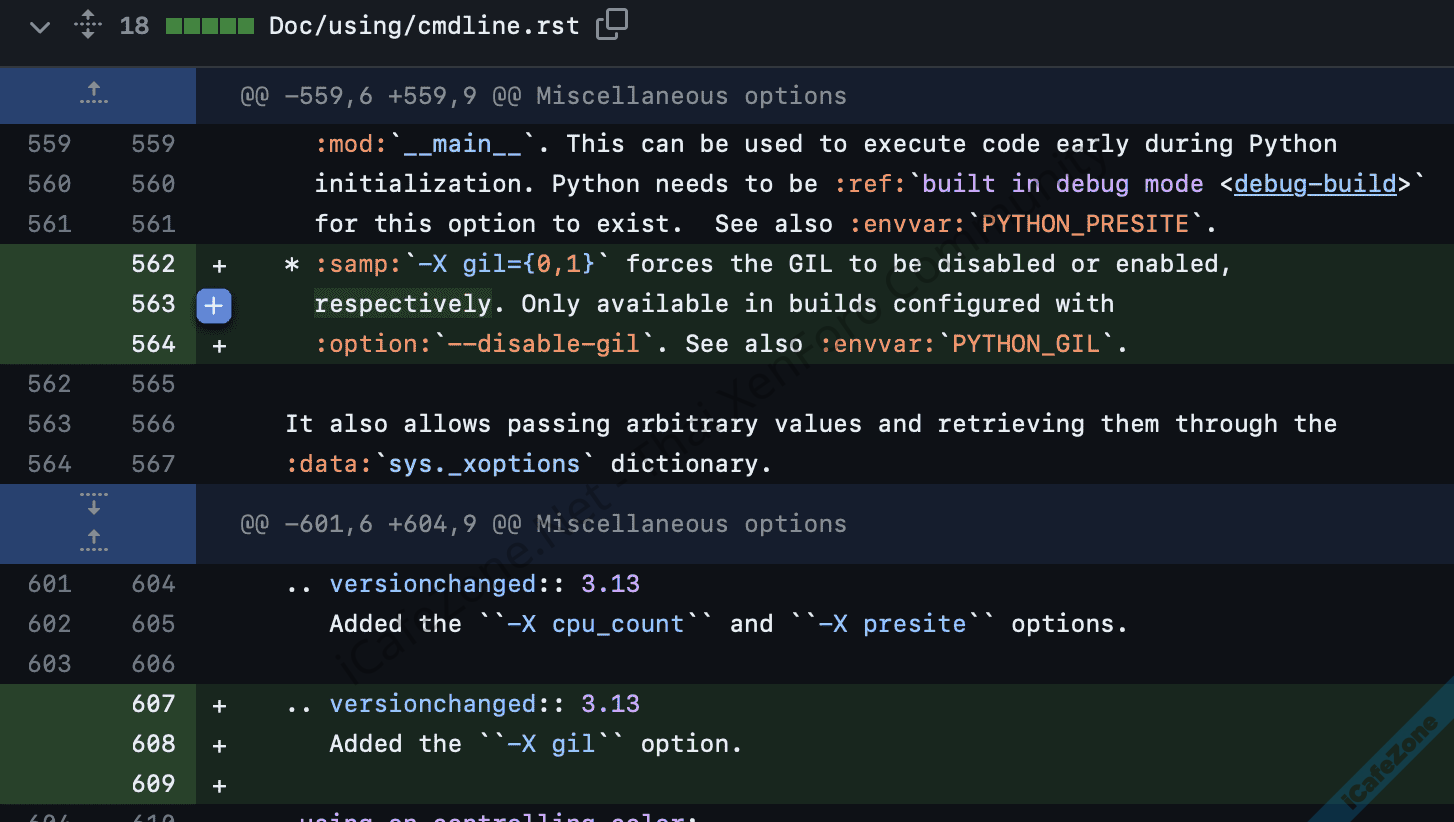Expand down arrow before line 601 hunk
The width and height of the screenshot is (1454, 822).
coord(94,505)
